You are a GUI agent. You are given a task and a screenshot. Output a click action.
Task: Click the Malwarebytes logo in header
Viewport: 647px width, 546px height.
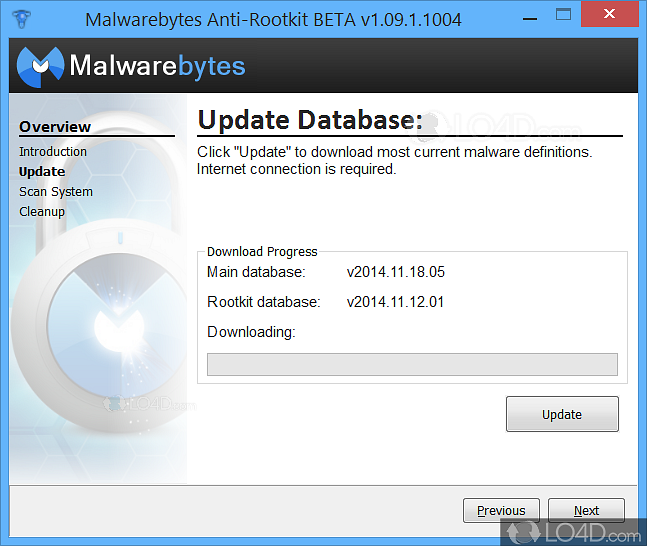coord(131,66)
